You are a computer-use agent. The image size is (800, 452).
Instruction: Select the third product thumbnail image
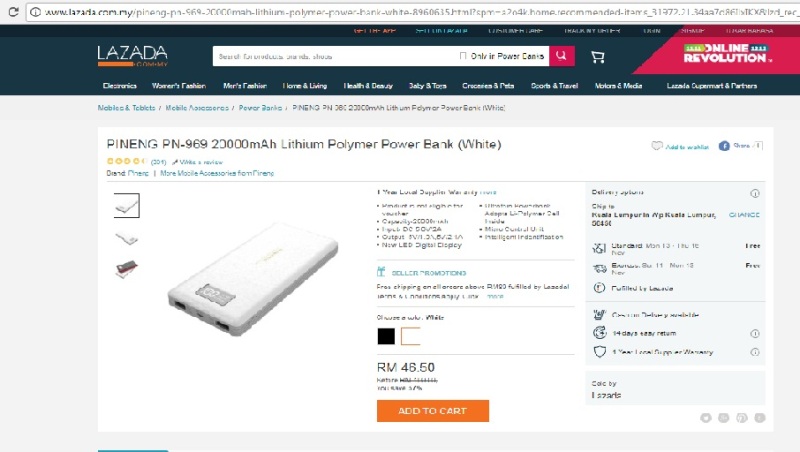[x=127, y=268]
